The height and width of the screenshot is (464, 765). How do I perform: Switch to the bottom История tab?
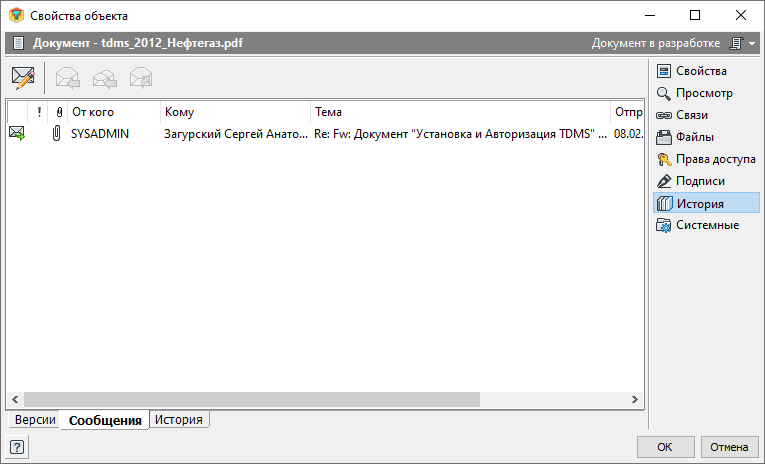pos(179,420)
